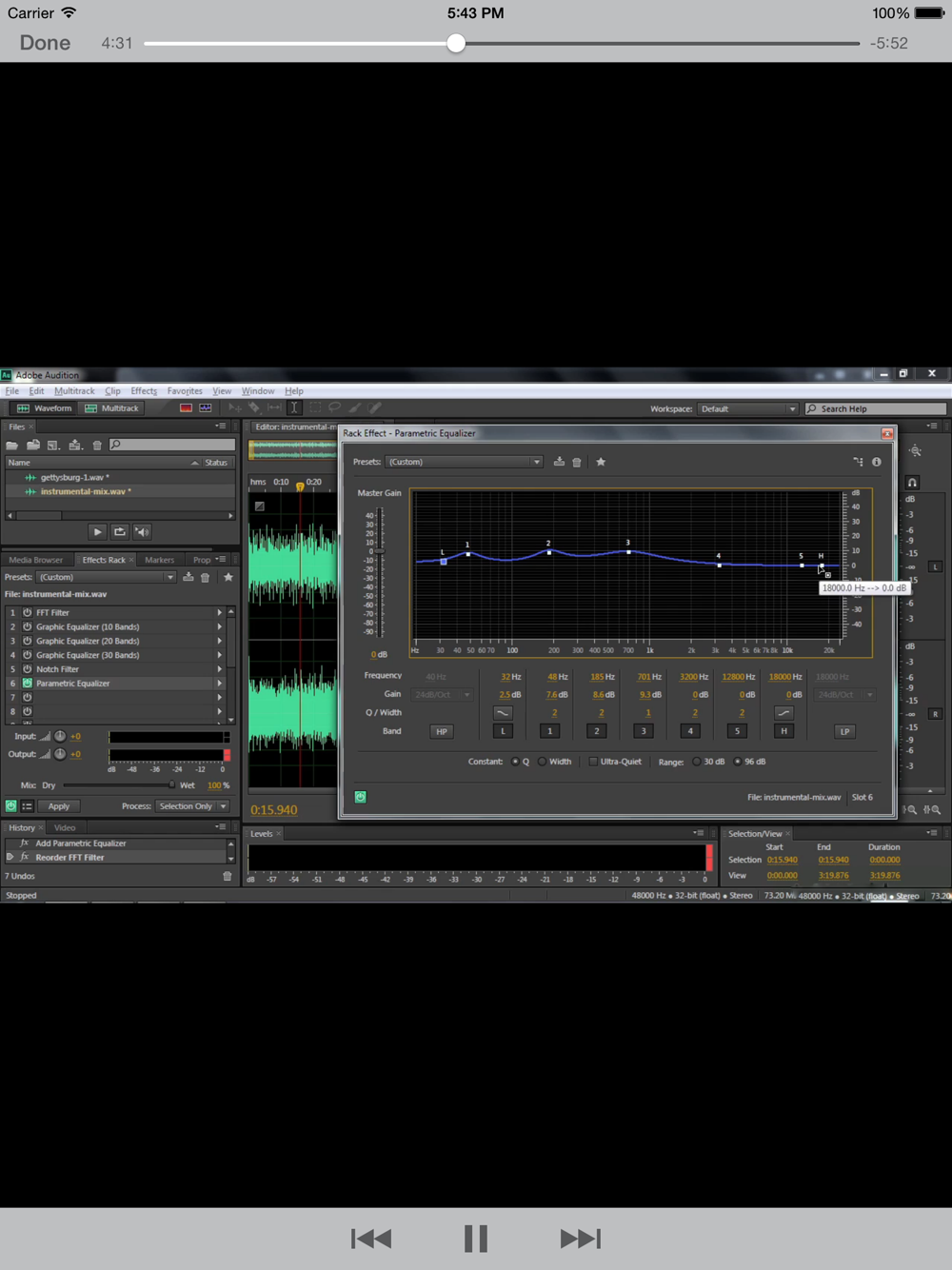The width and height of the screenshot is (952, 1270).
Task: Show the Spectral Pitch Display
Action: [206, 407]
